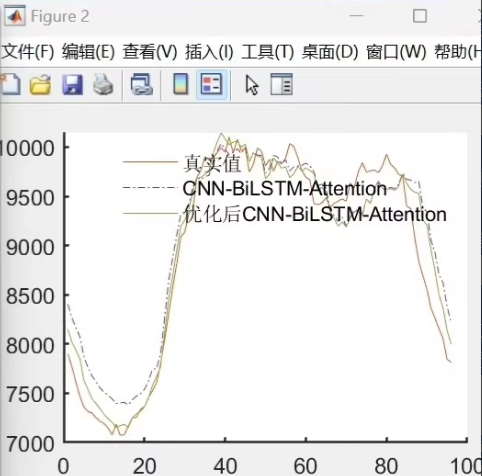The height and width of the screenshot is (476, 482).
Task: Maximize the Figure 2 window
Action: [x=420, y=16]
